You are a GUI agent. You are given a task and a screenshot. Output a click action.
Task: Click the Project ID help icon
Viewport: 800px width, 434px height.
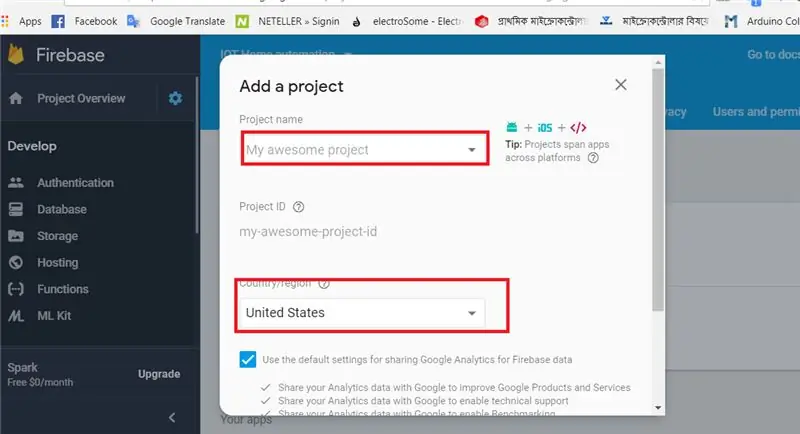(x=298, y=207)
